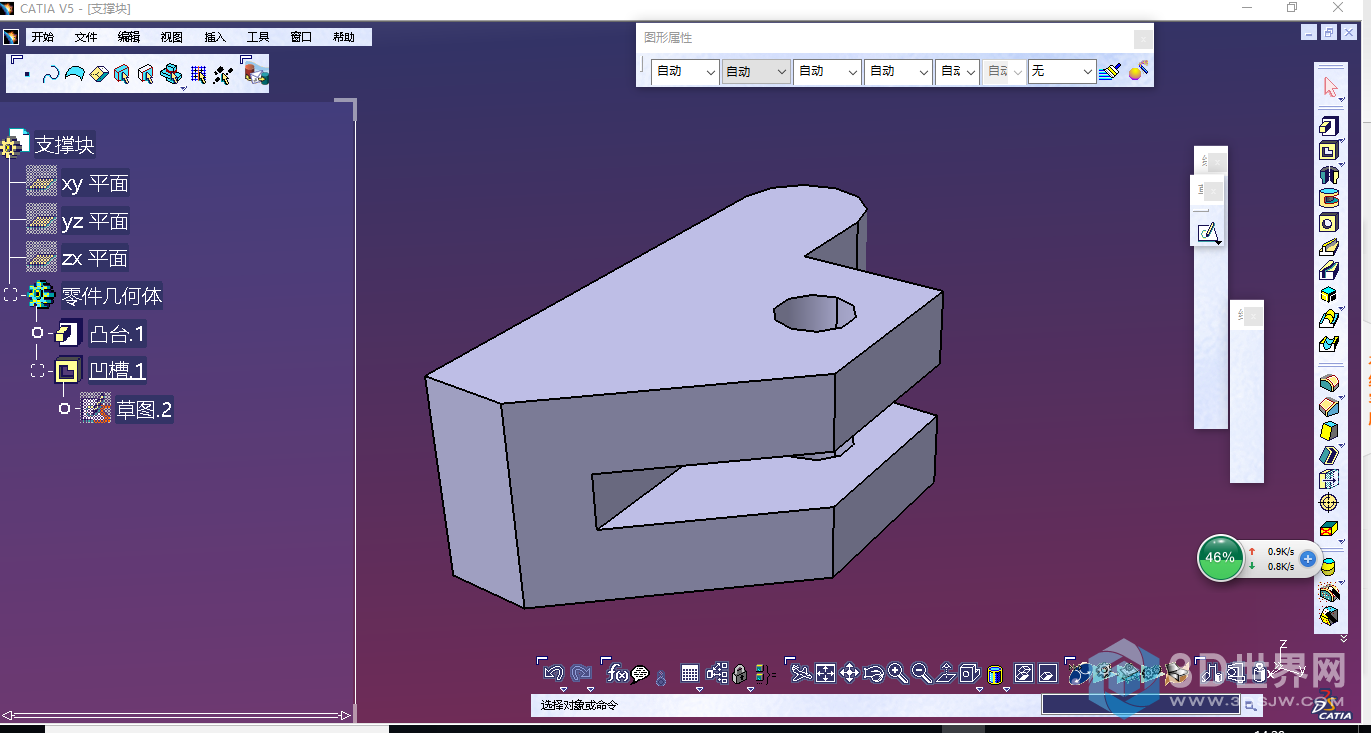The width and height of the screenshot is (1371, 733).
Task: Select the Shaft revolve tool
Action: pyautogui.click(x=1328, y=175)
